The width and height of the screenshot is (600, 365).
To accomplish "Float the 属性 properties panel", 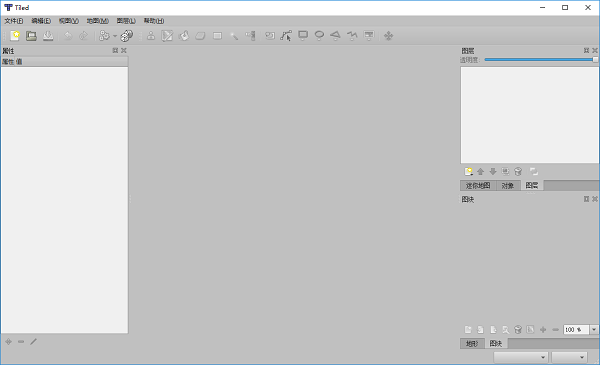I will (115, 51).
